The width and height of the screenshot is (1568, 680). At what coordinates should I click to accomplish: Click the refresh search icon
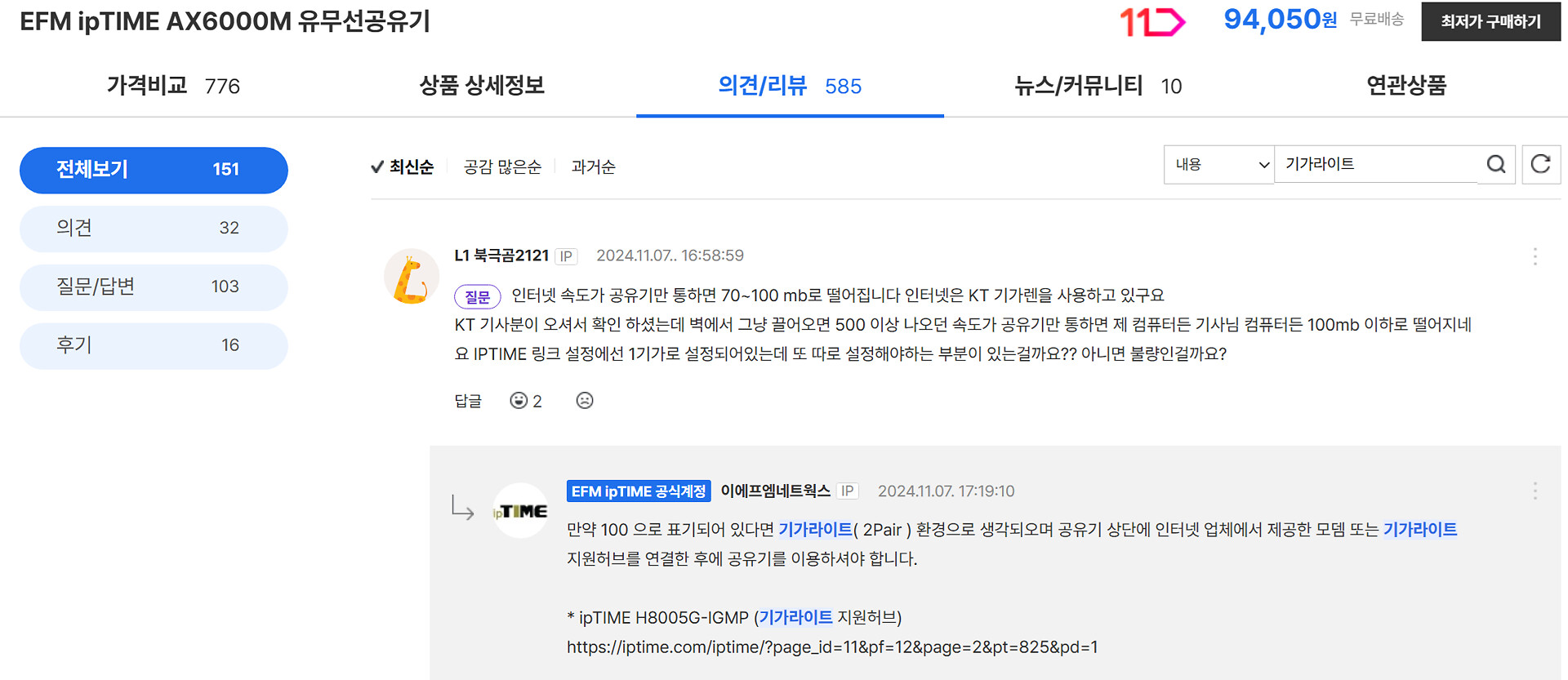click(x=1541, y=165)
